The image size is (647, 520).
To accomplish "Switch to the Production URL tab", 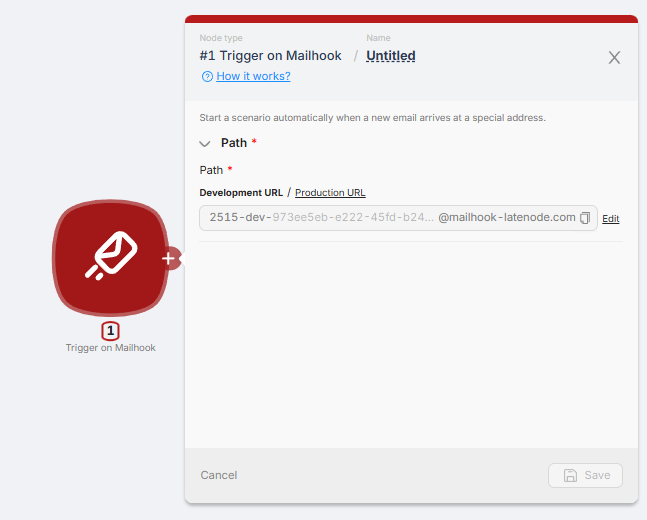I will pos(330,192).
